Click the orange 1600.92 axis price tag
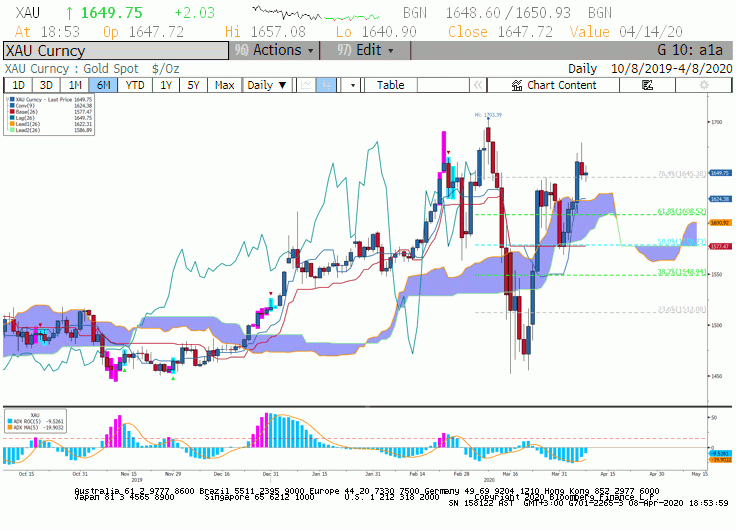 point(721,223)
